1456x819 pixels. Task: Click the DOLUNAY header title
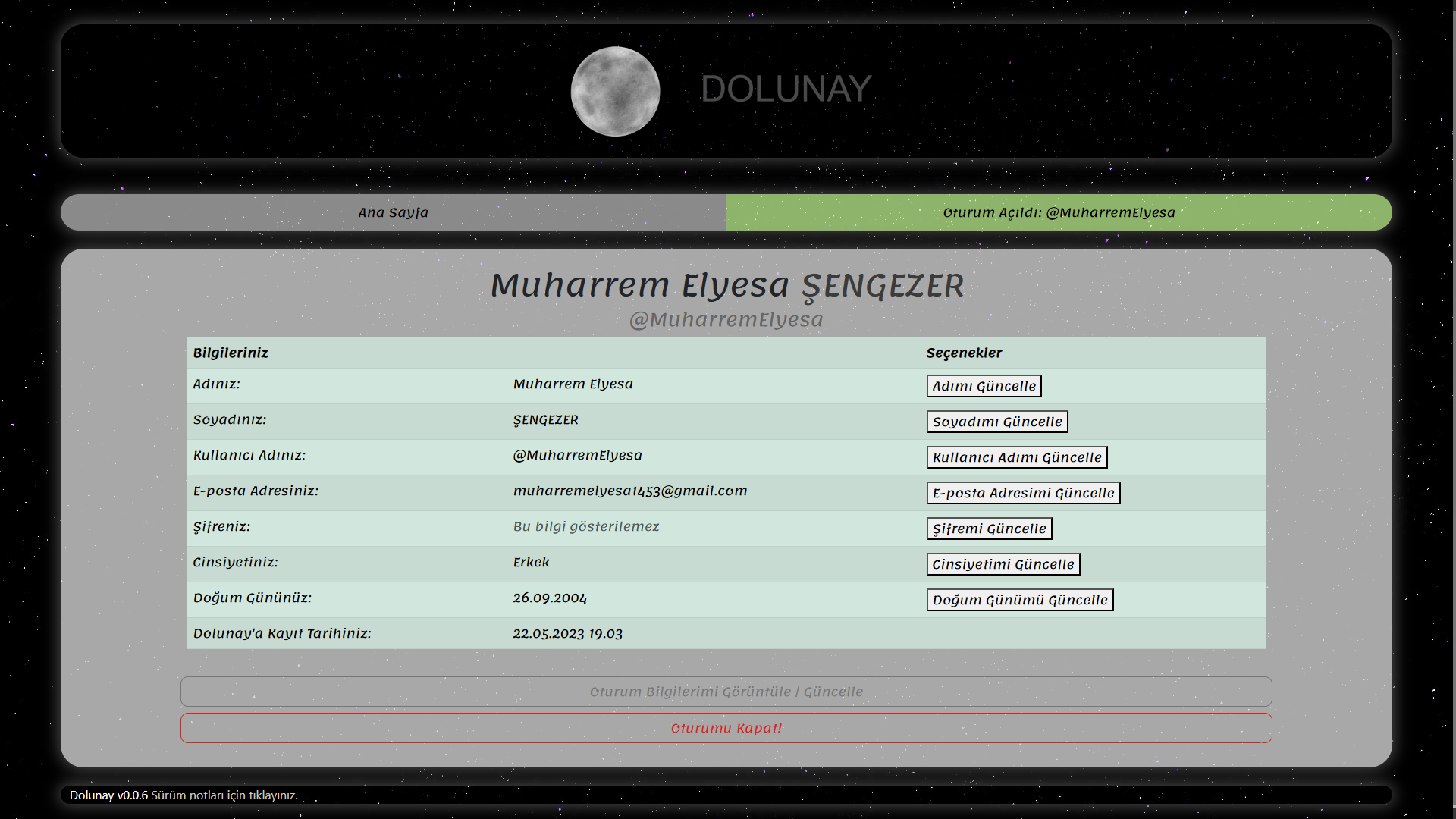click(x=786, y=89)
